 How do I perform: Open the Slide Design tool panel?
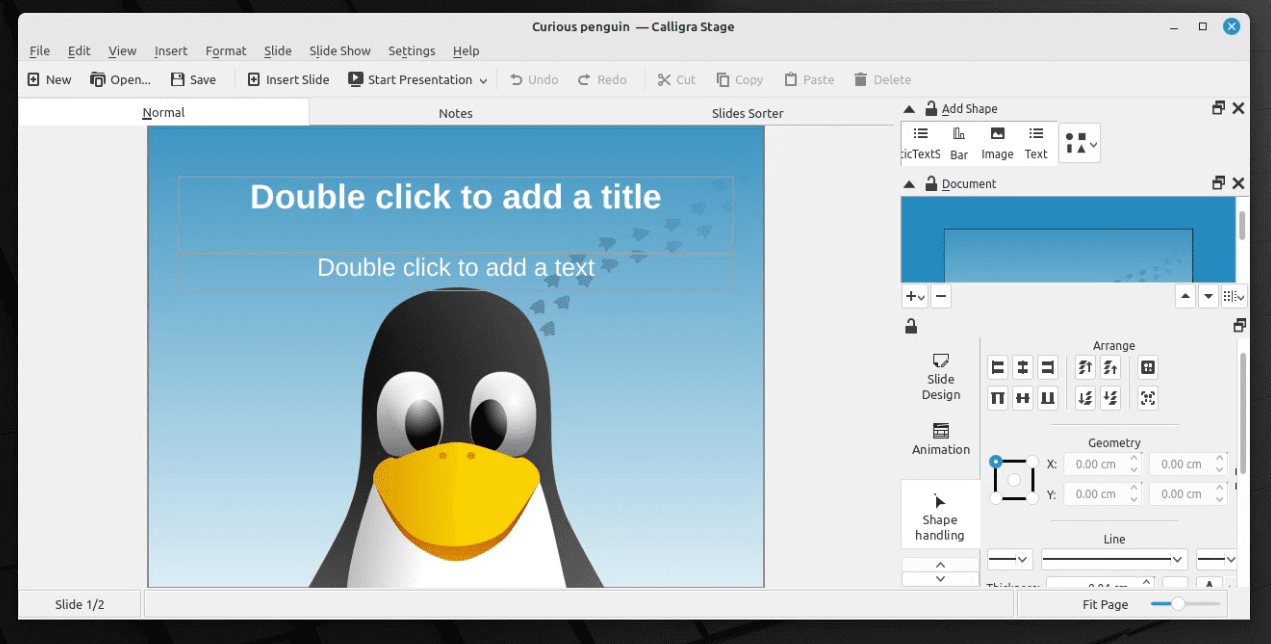(940, 377)
